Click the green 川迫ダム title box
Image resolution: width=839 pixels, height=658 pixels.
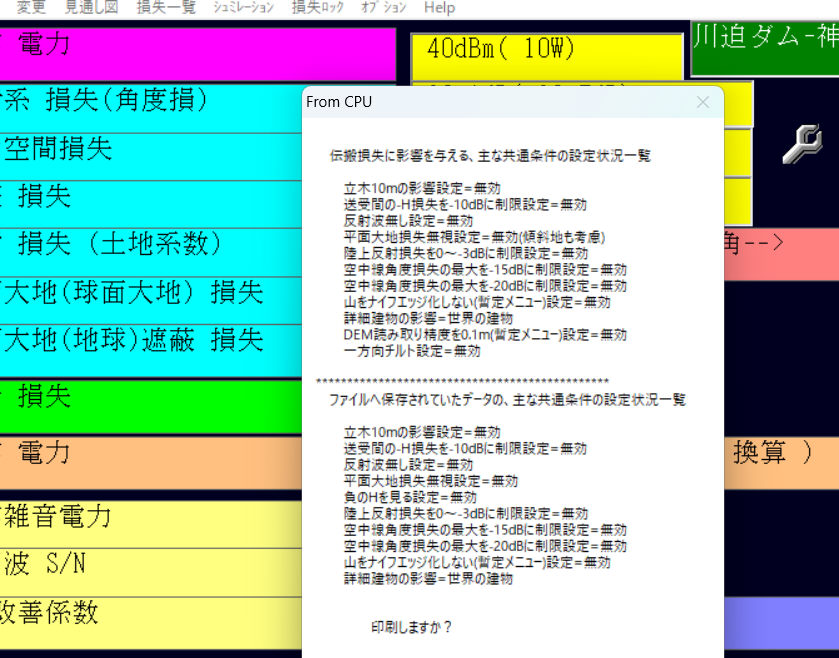tap(765, 48)
